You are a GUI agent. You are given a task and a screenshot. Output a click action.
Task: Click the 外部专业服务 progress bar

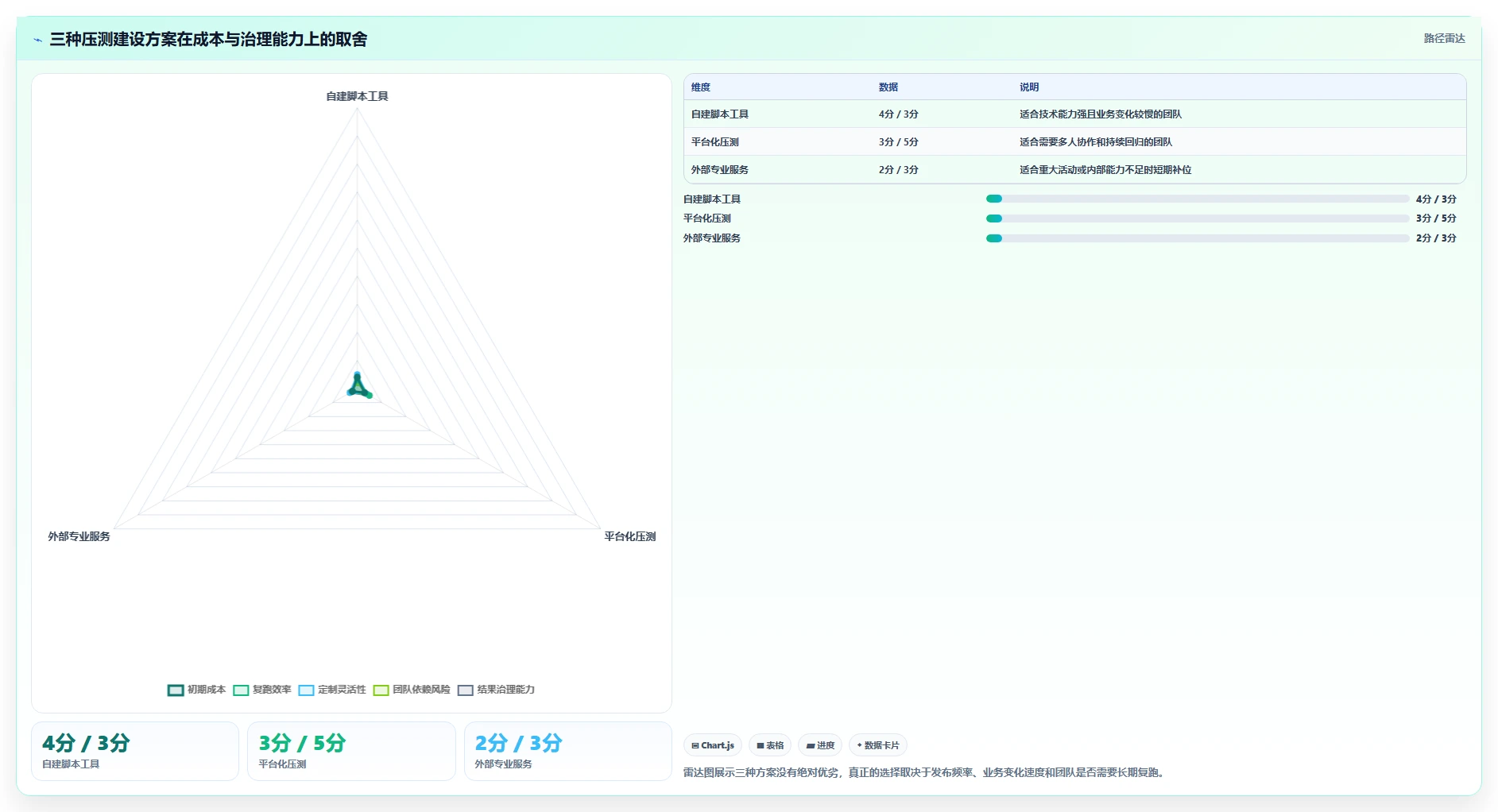tap(1198, 238)
